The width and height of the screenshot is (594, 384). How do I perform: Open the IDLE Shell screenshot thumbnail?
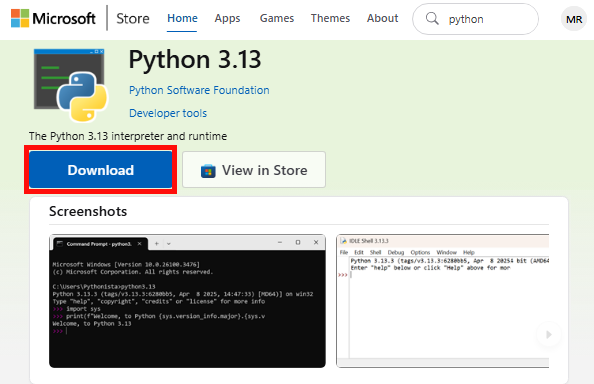pyautogui.click(x=442, y=301)
